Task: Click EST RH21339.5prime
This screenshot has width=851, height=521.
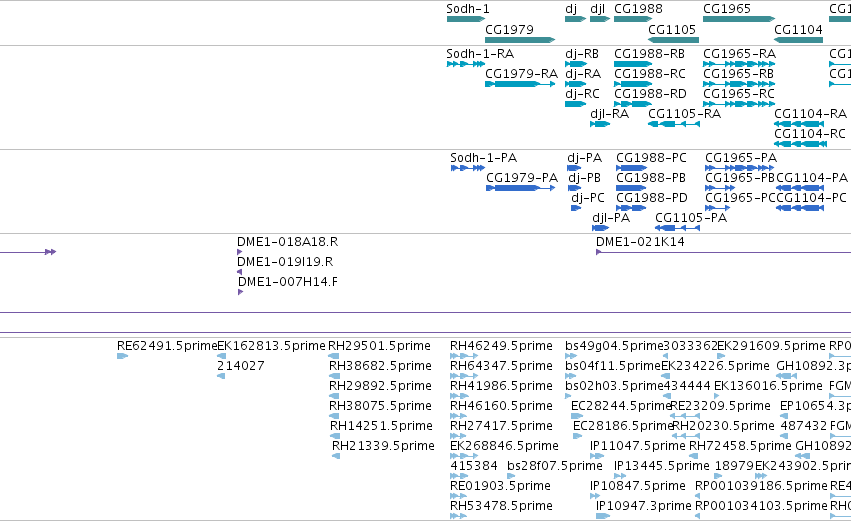Action: pos(336,456)
